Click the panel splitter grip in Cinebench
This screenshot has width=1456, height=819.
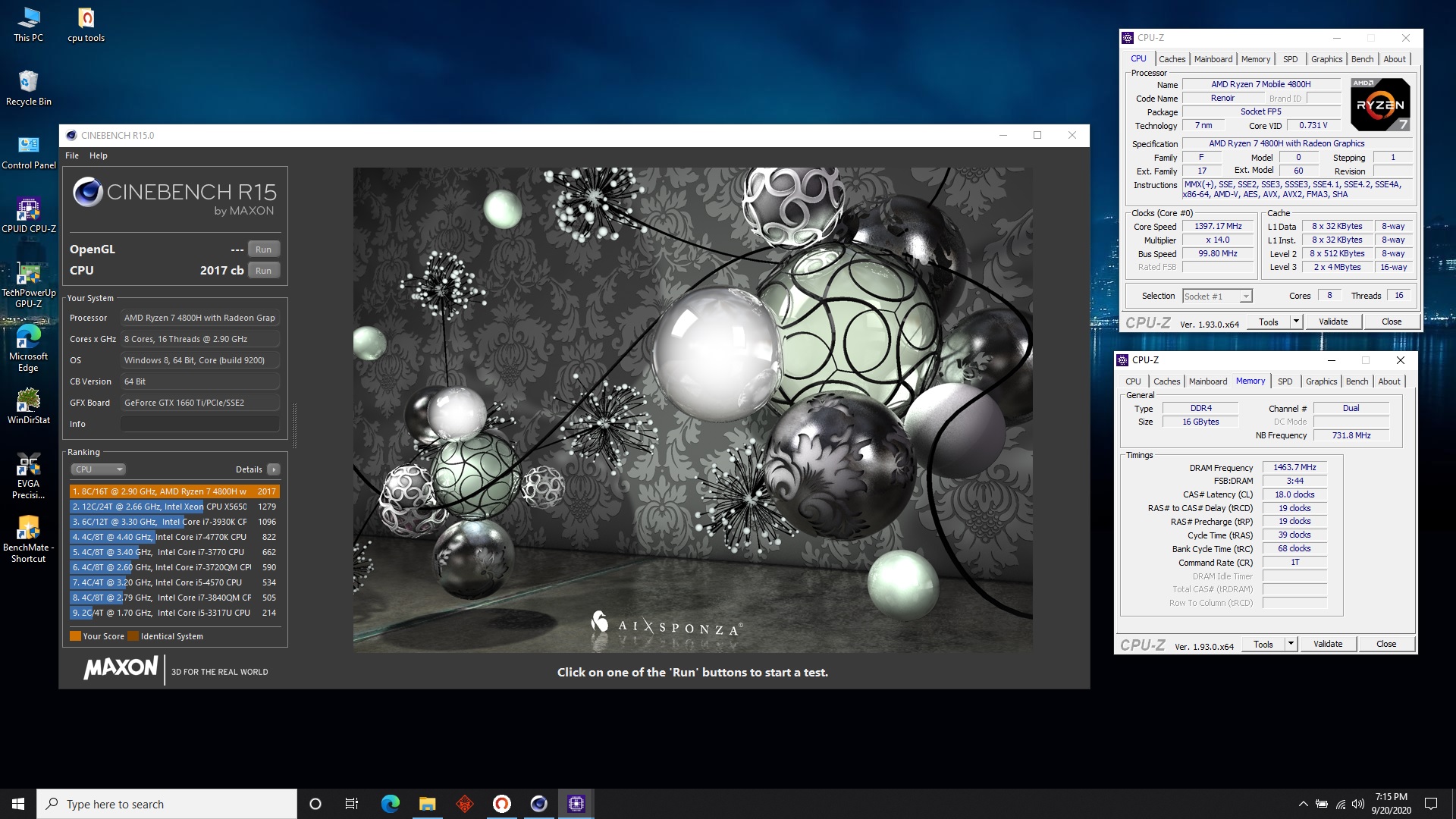294,425
